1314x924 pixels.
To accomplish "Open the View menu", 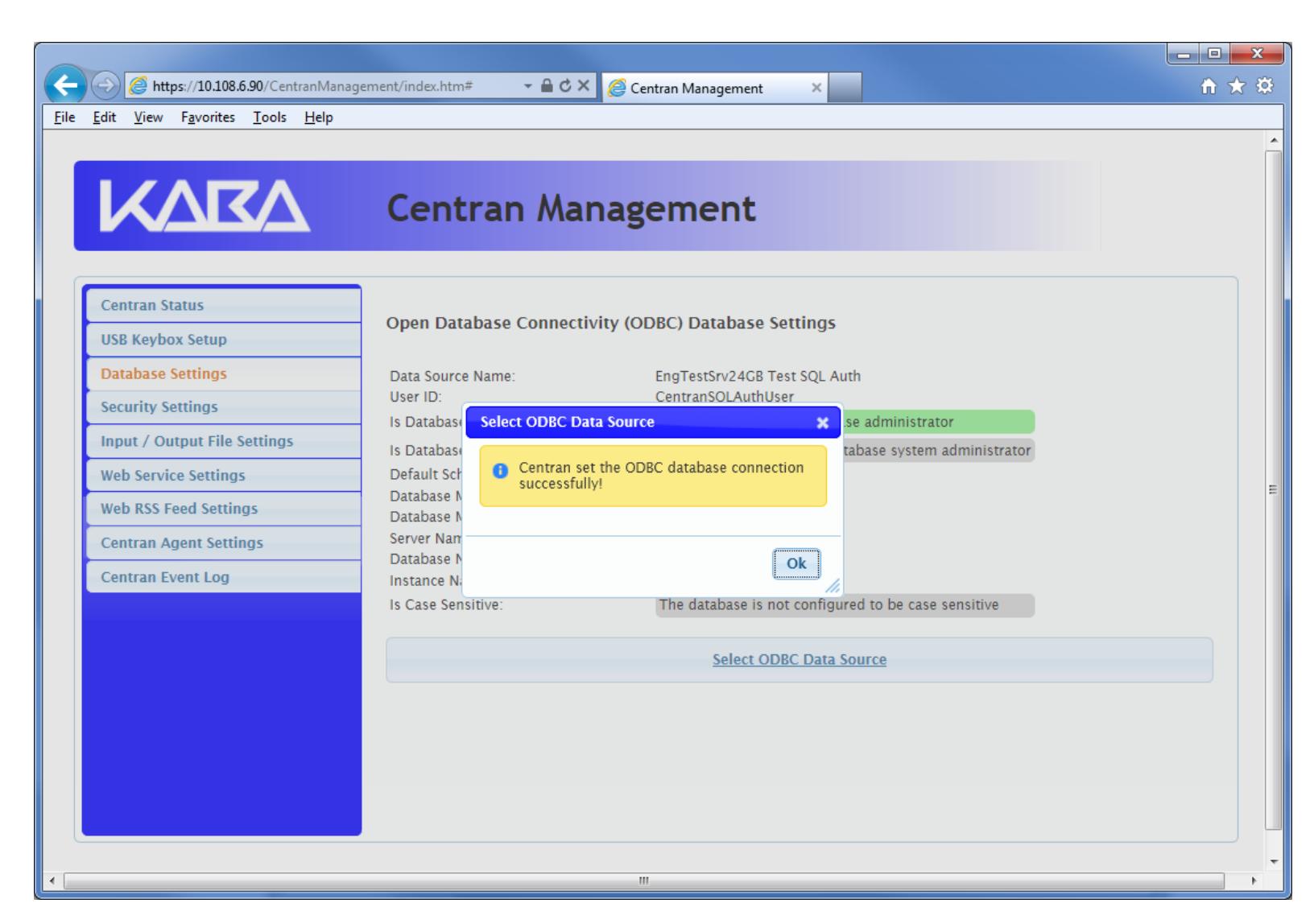I will pyautogui.click(x=148, y=118).
